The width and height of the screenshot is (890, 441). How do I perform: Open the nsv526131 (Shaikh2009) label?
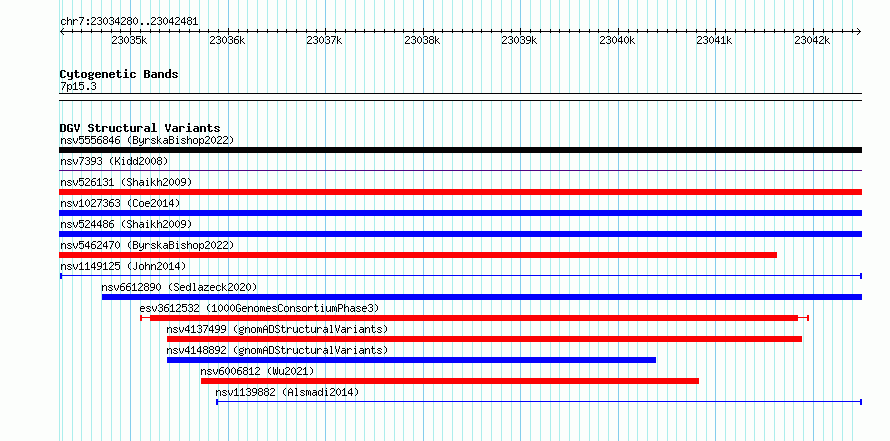point(126,182)
